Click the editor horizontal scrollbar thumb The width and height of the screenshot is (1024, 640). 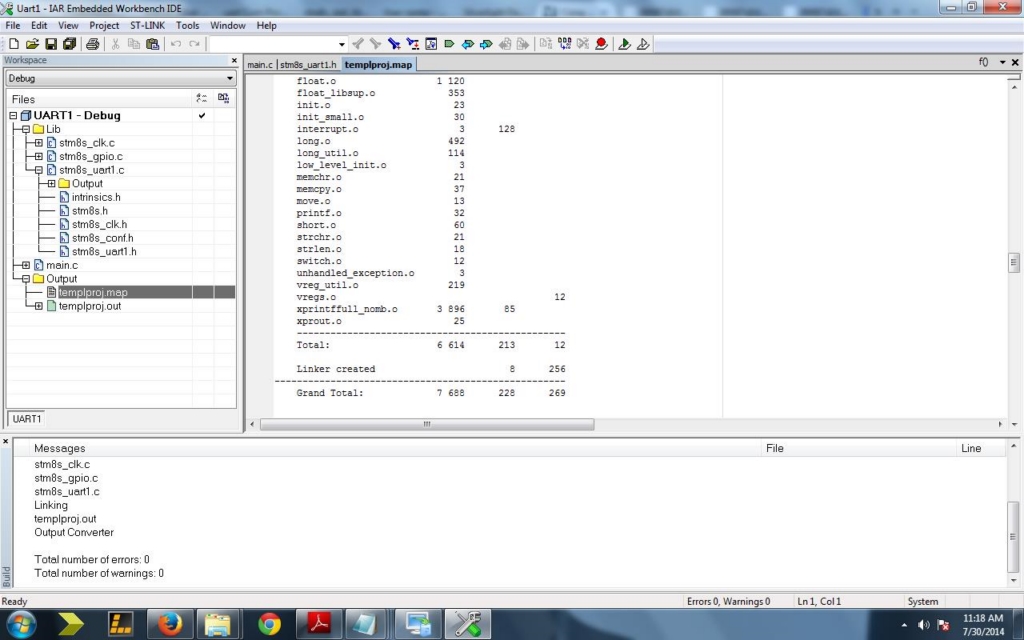click(x=426, y=424)
